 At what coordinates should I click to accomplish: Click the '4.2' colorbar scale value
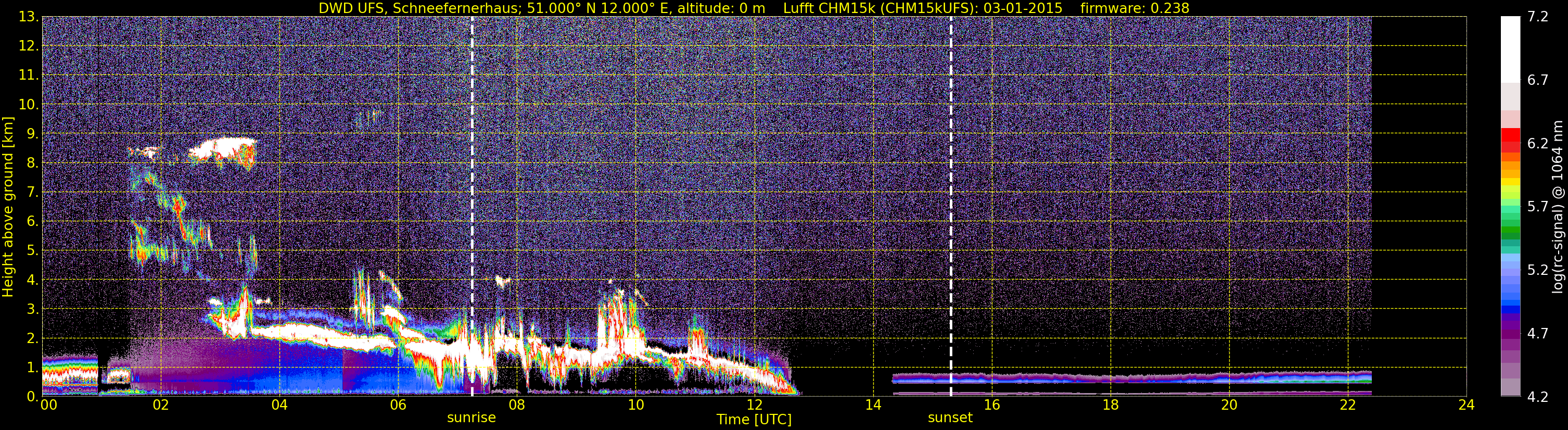coord(1538,397)
